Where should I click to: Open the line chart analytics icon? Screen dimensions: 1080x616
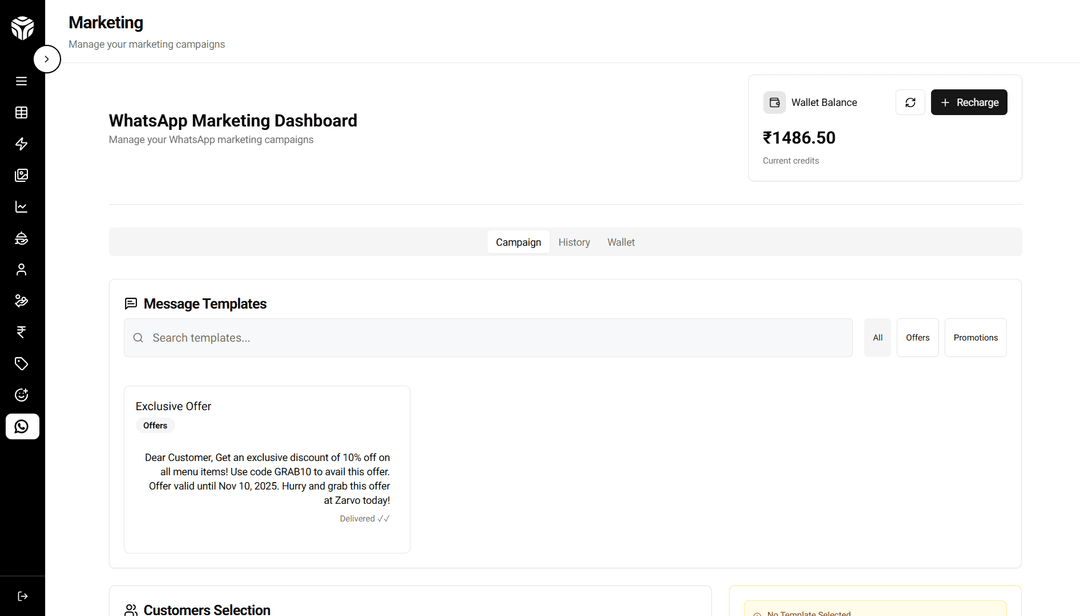pyautogui.click(x=22, y=207)
